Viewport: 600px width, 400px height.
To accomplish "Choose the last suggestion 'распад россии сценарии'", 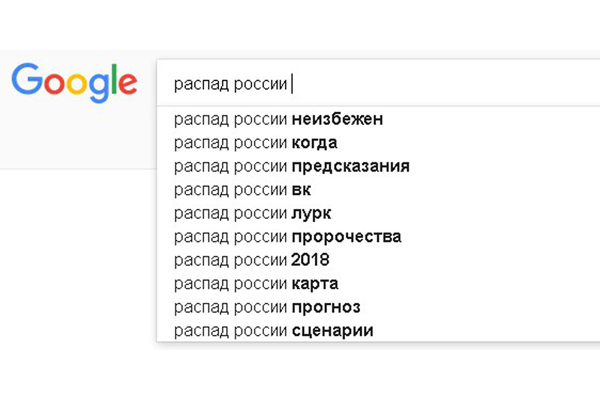I will (x=273, y=329).
